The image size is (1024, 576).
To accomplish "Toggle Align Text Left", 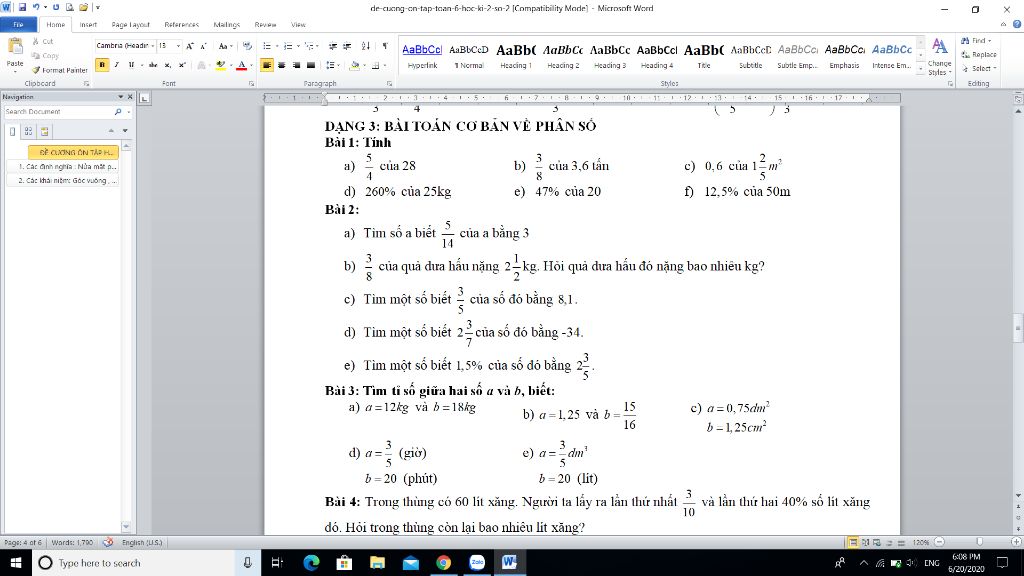I will pos(266,65).
